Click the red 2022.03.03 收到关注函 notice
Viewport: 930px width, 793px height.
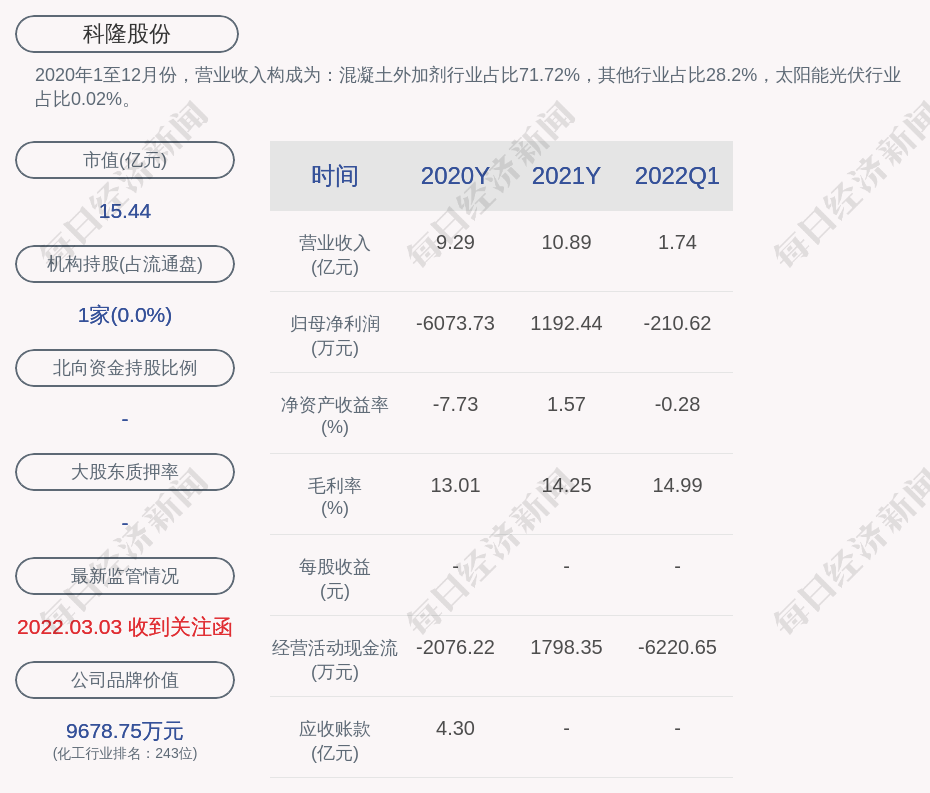[125, 628]
